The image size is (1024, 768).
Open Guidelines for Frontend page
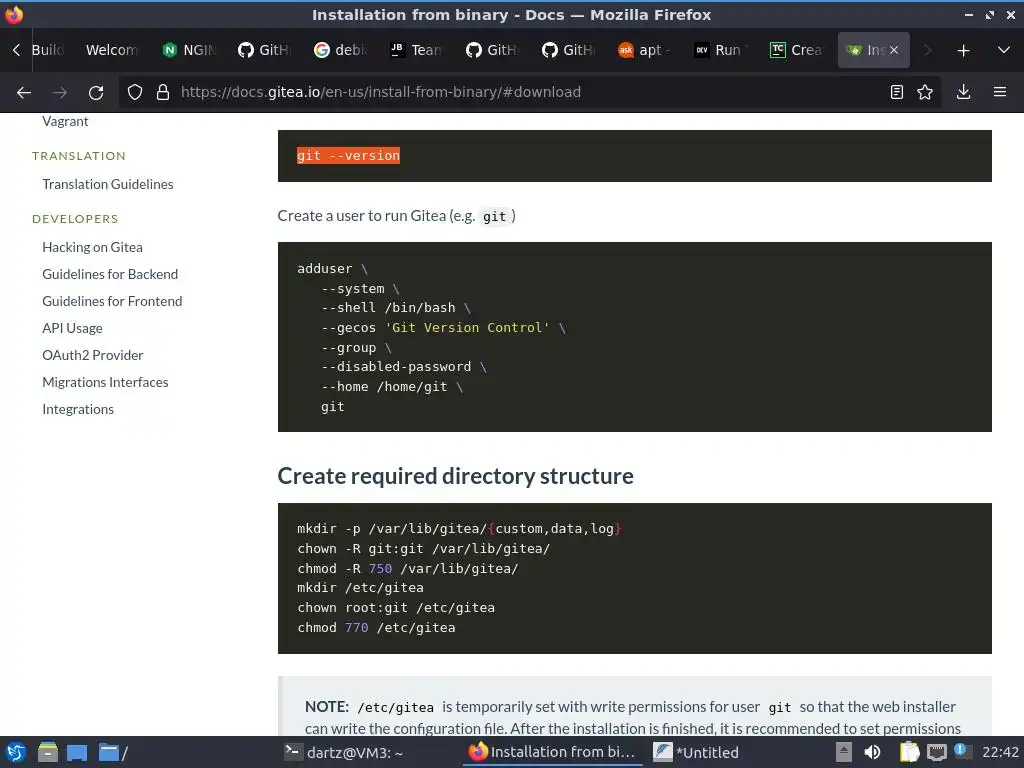112,301
